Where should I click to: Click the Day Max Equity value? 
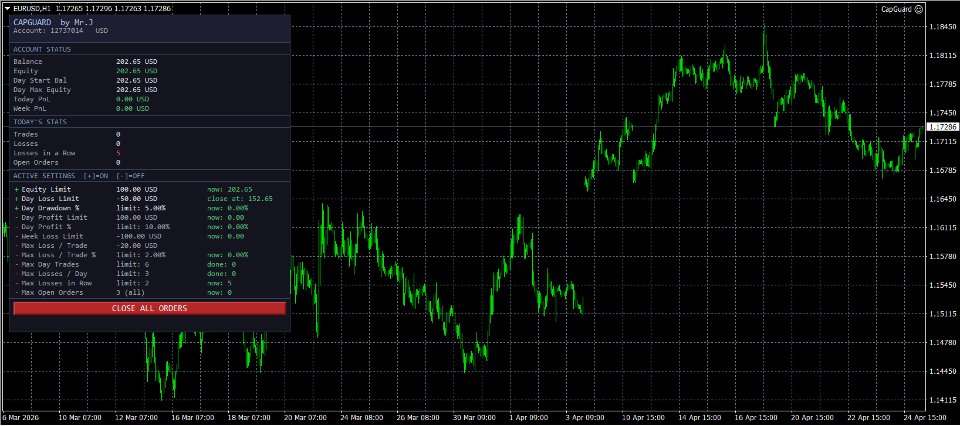pos(137,89)
